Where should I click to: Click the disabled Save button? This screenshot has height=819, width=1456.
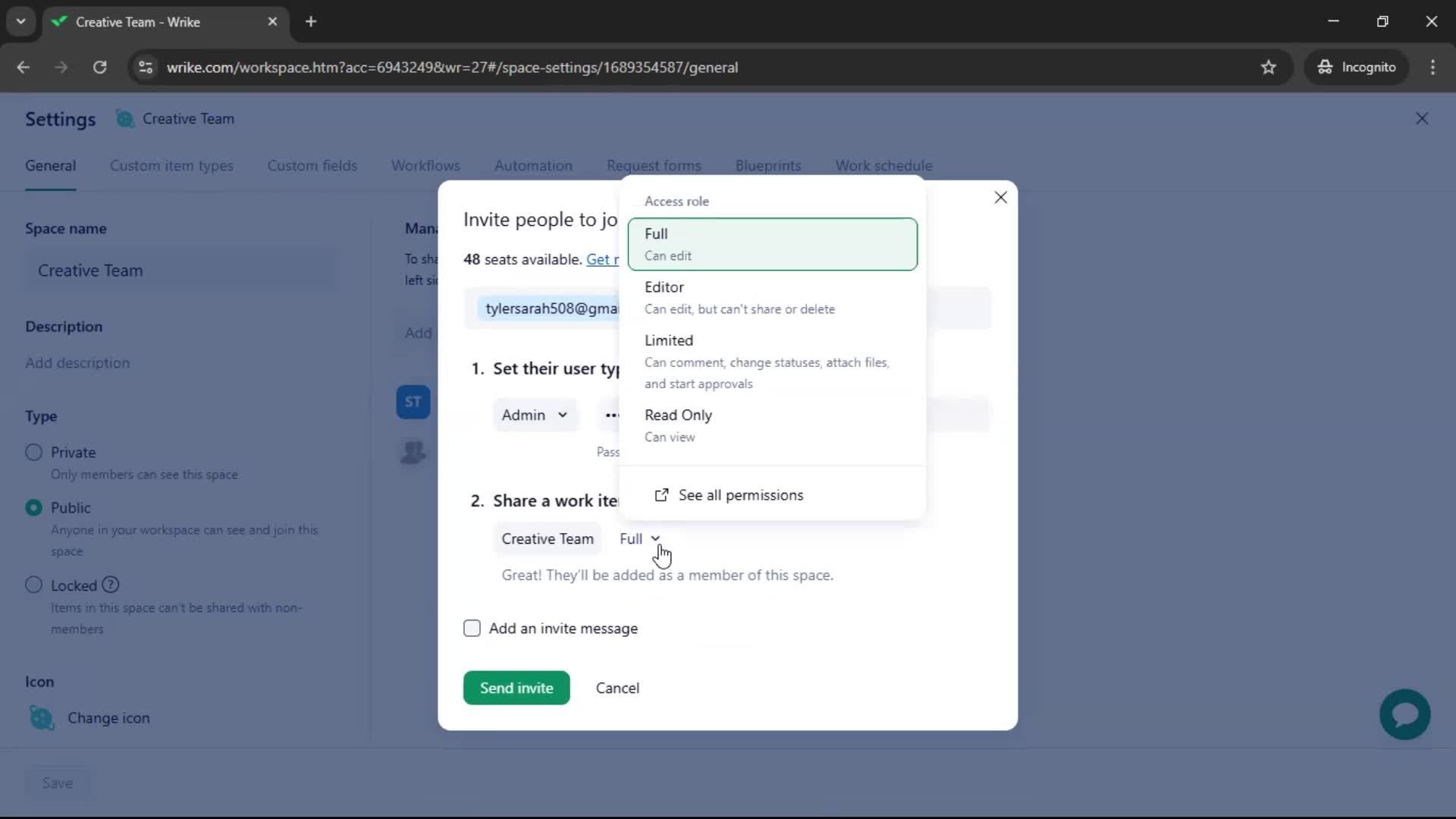[x=58, y=783]
